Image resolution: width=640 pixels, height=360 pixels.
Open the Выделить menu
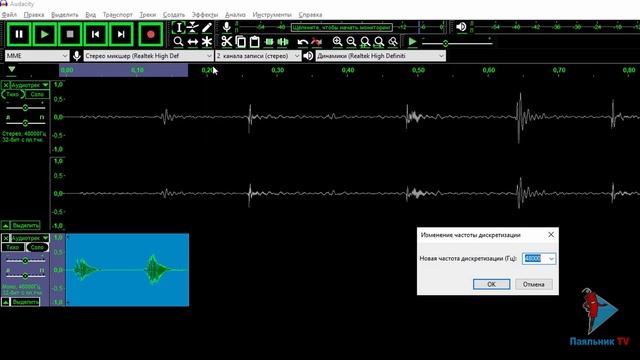64,15
